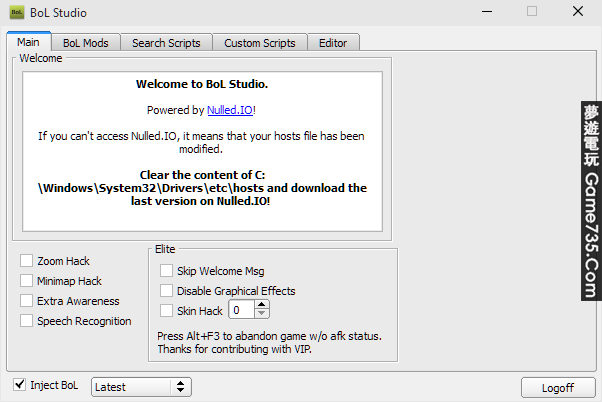Tick the Minimap Hack checkbox
Viewport: 602px width, 402px height.
(26, 281)
